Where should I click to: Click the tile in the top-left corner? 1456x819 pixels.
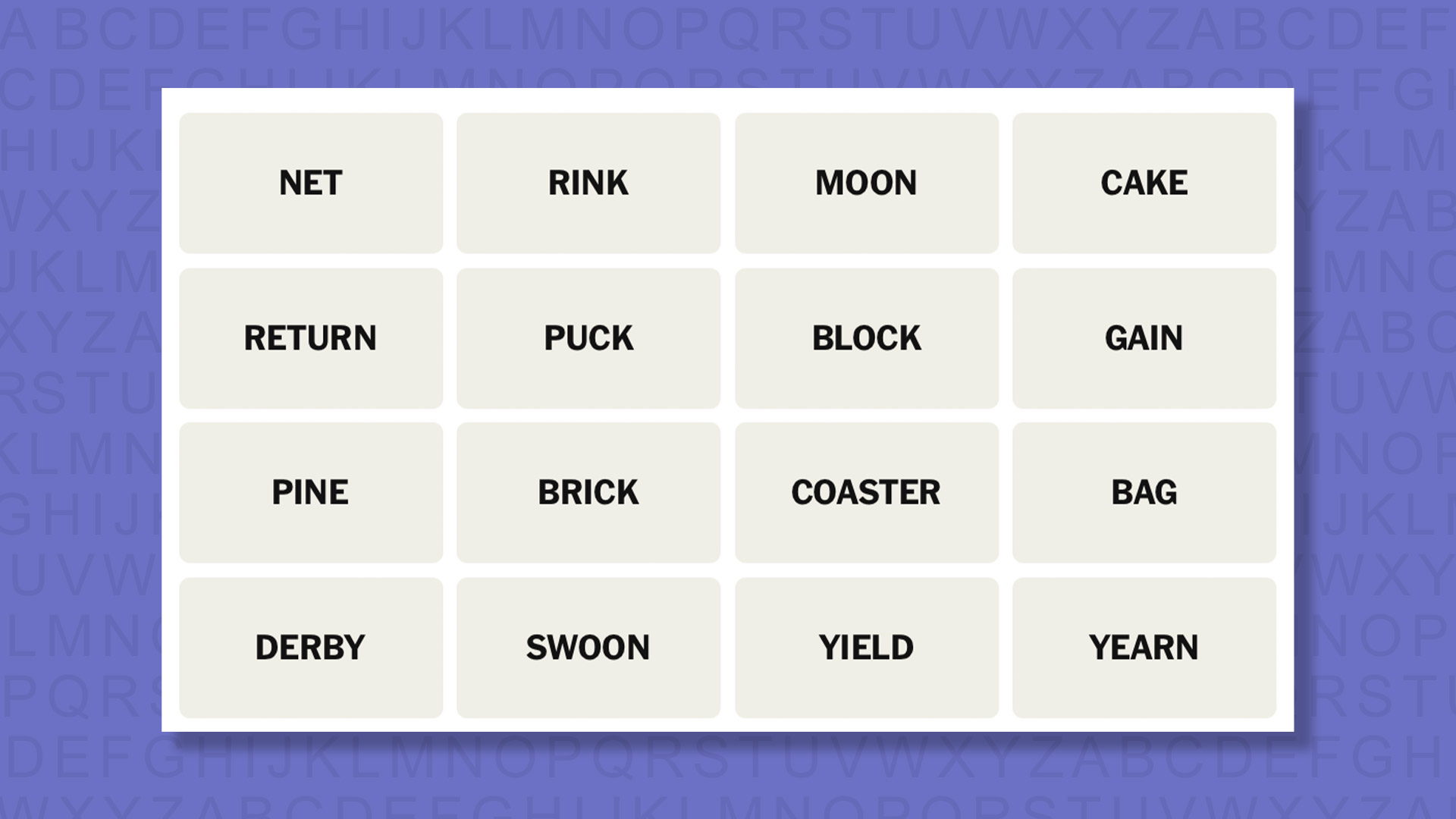(x=311, y=182)
